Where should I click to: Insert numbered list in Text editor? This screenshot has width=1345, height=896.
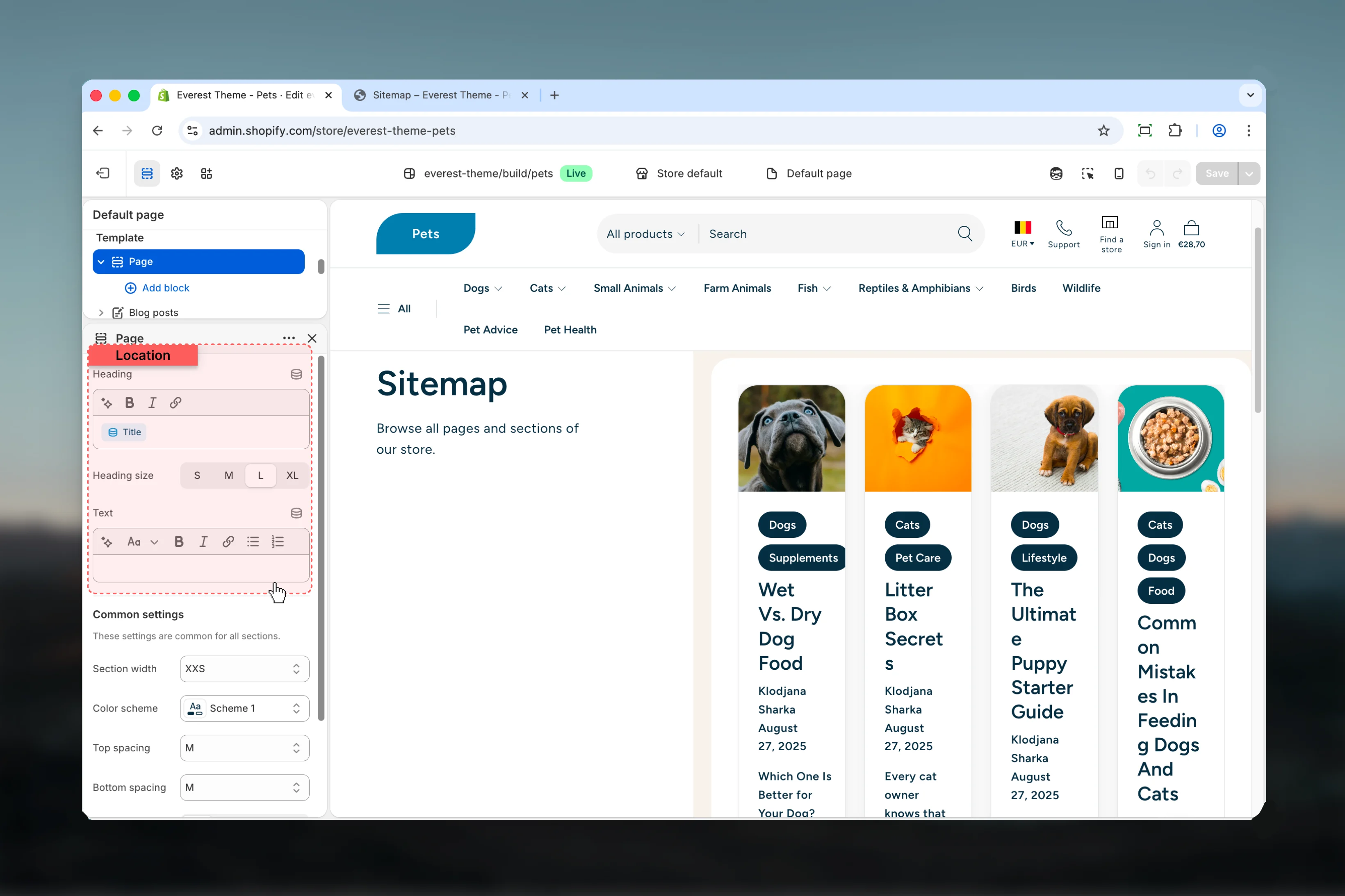pyautogui.click(x=278, y=542)
